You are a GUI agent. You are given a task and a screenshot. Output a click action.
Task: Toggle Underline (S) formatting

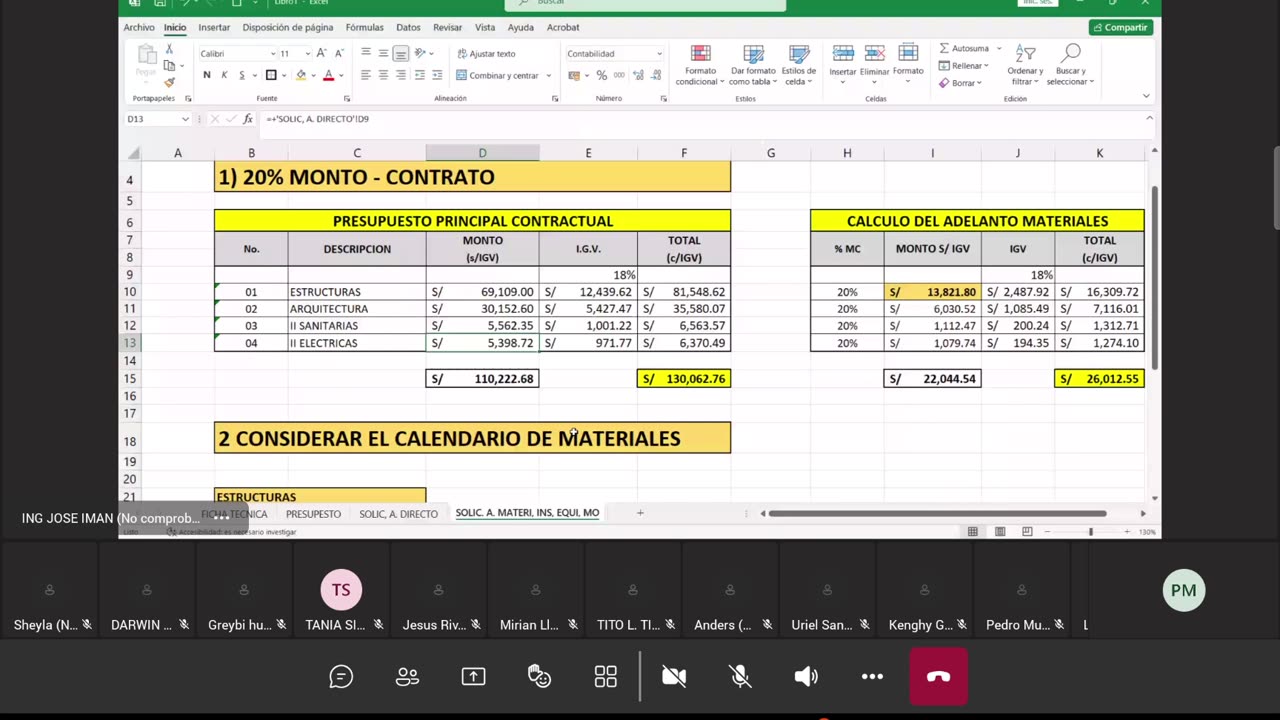[241, 75]
